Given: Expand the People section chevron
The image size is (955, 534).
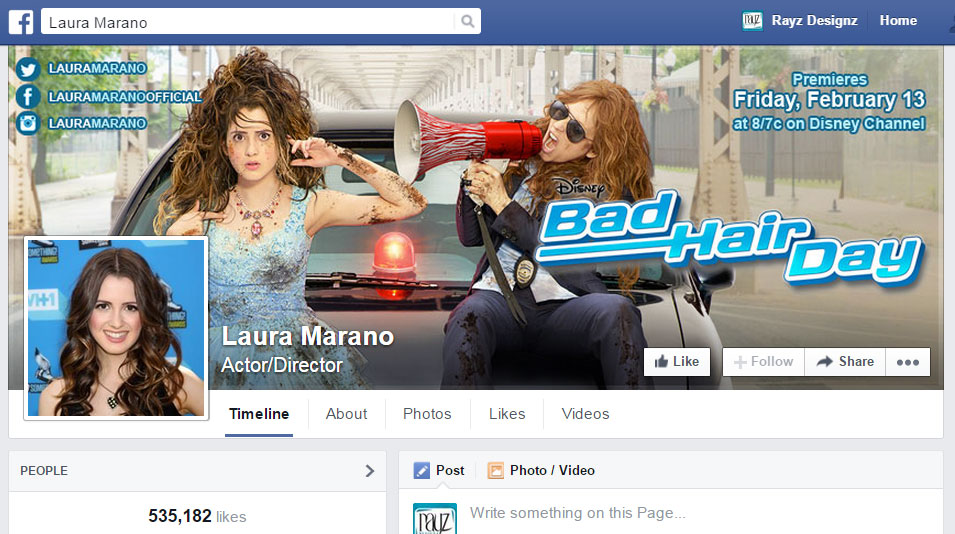Looking at the screenshot, I should pos(369,471).
